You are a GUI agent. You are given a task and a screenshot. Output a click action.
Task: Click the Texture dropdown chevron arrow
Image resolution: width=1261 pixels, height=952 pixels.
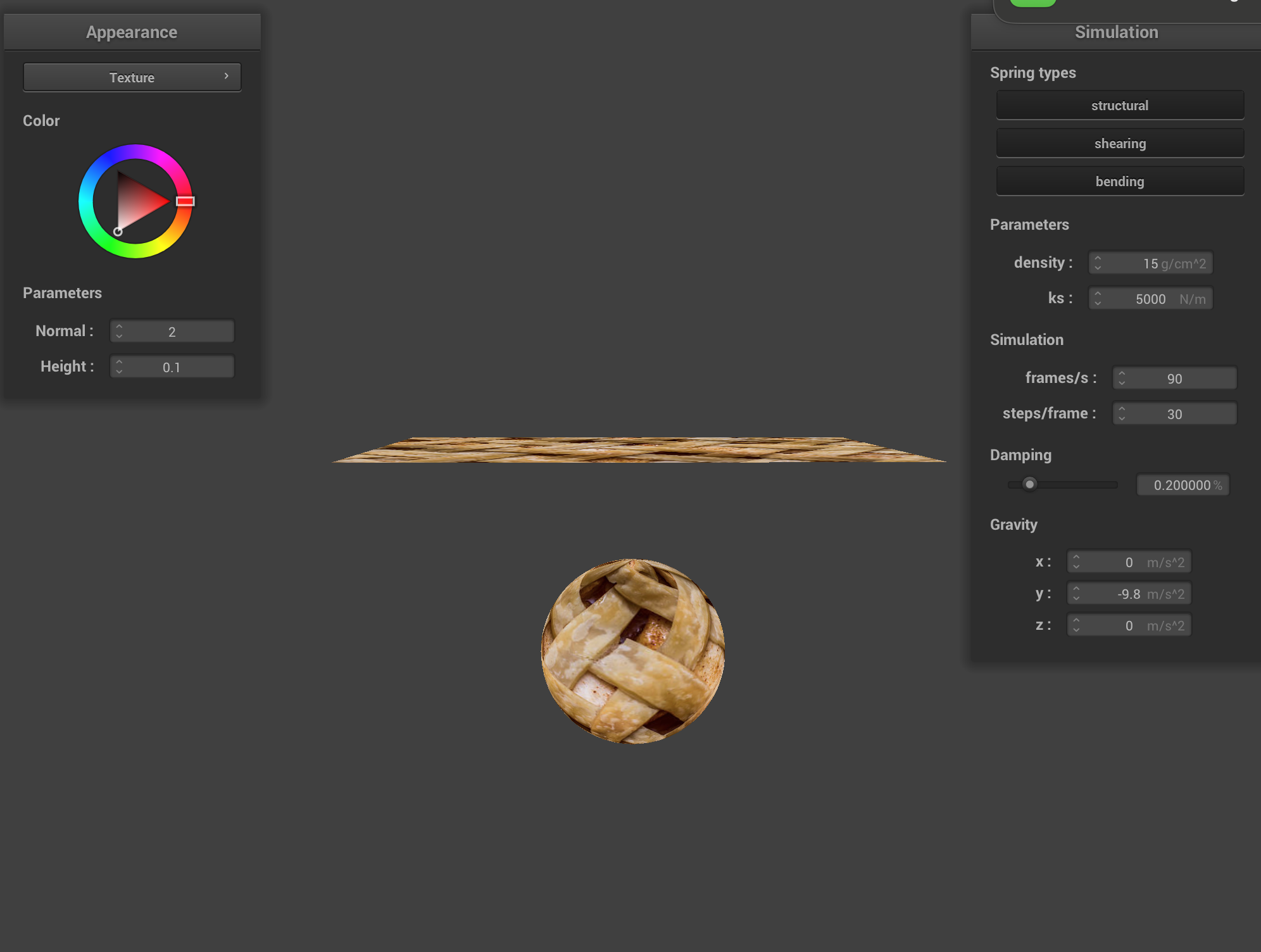tap(227, 76)
